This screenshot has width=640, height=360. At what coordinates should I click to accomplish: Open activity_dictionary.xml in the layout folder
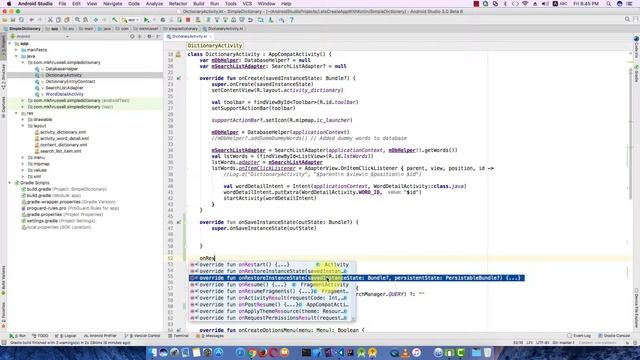[63, 132]
